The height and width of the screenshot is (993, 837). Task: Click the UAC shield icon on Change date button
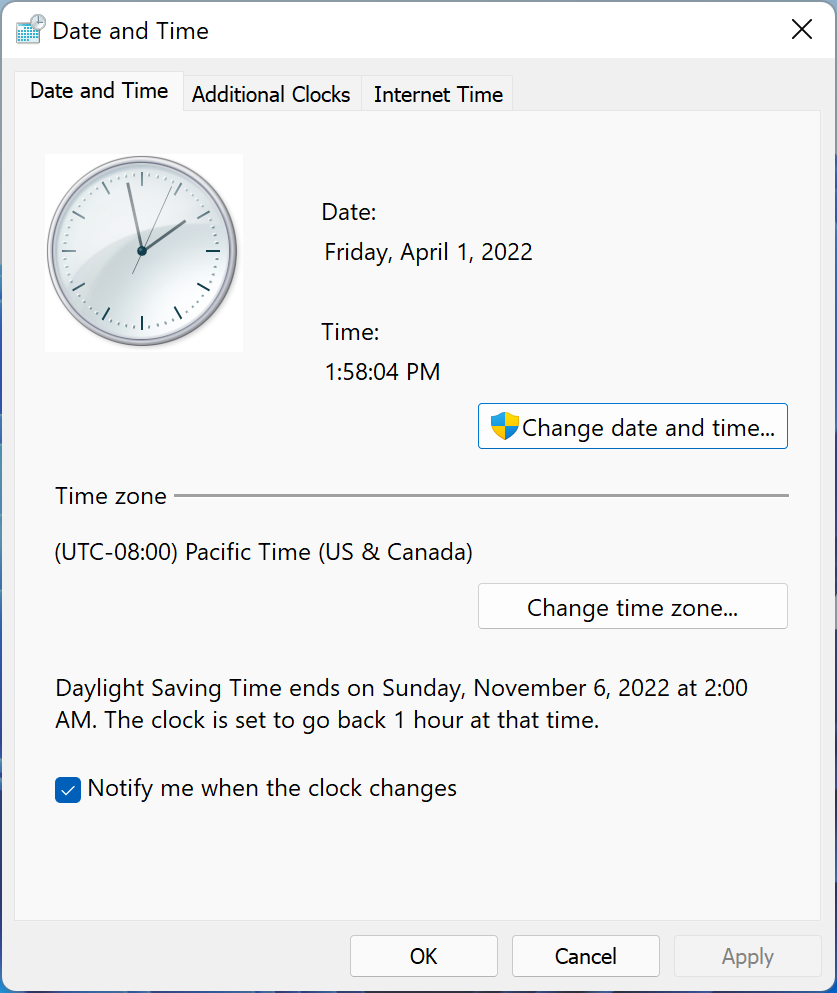tap(505, 427)
